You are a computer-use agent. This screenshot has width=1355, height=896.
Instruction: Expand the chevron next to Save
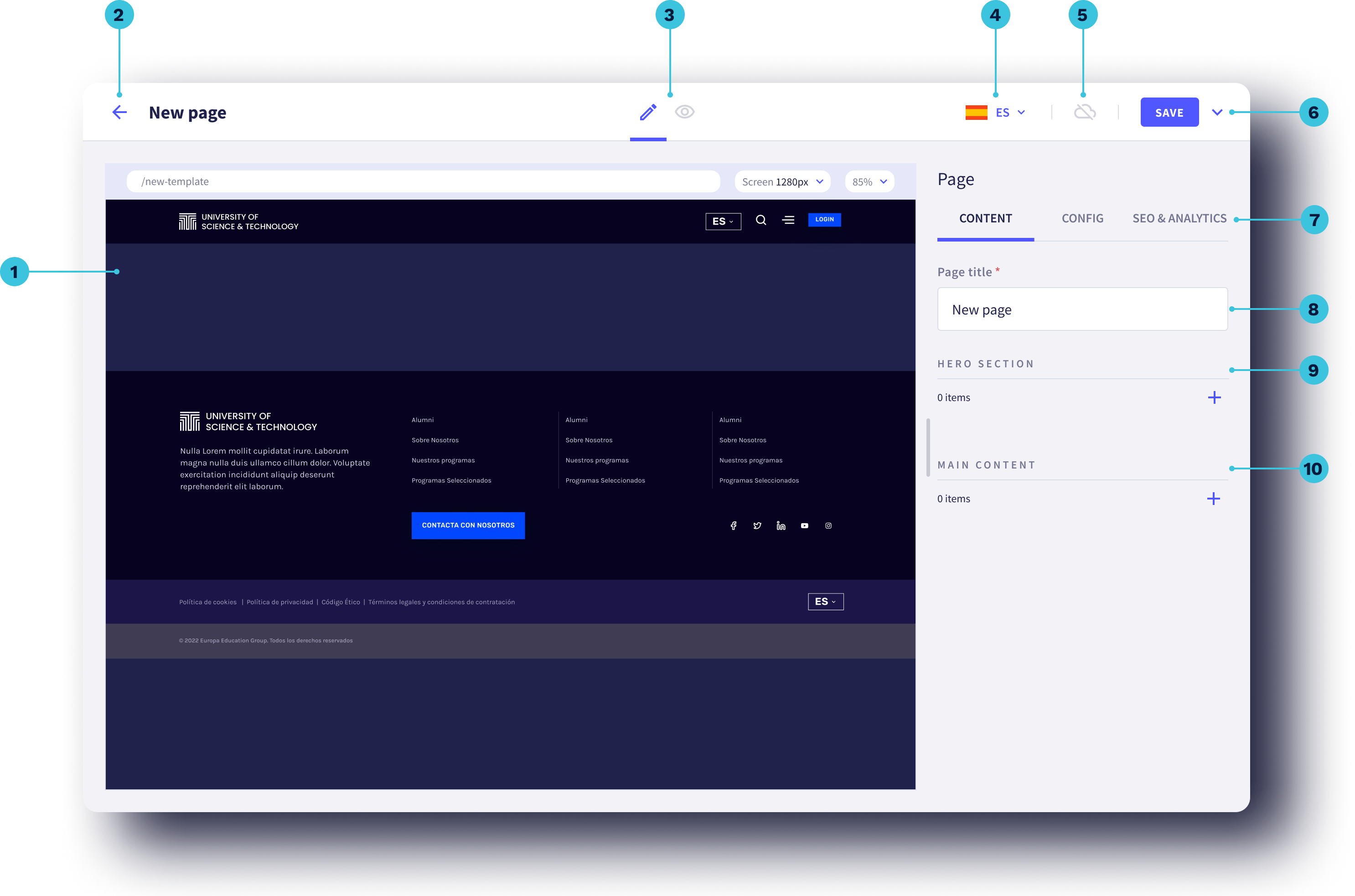(1217, 113)
